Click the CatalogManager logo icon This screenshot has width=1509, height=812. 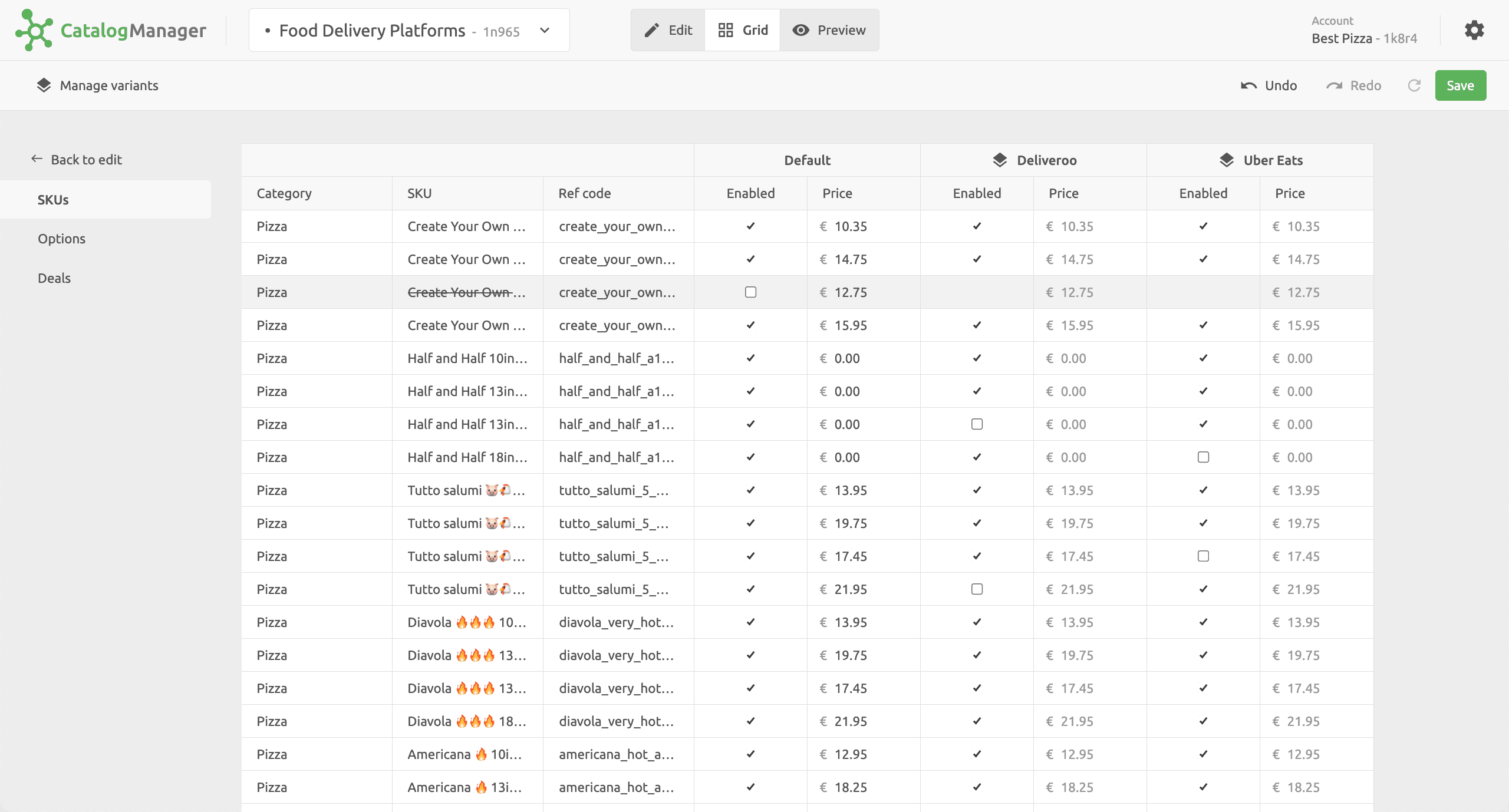coord(34,30)
